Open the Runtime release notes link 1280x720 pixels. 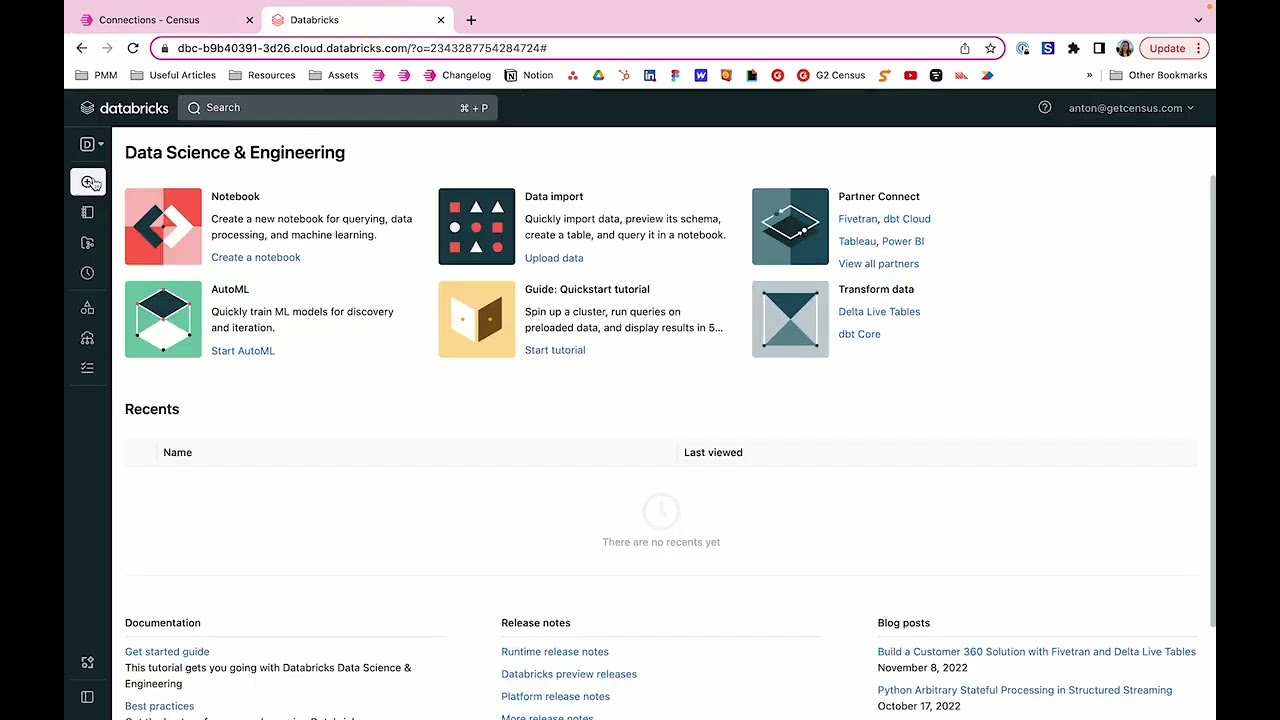pyautogui.click(x=555, y=652)
